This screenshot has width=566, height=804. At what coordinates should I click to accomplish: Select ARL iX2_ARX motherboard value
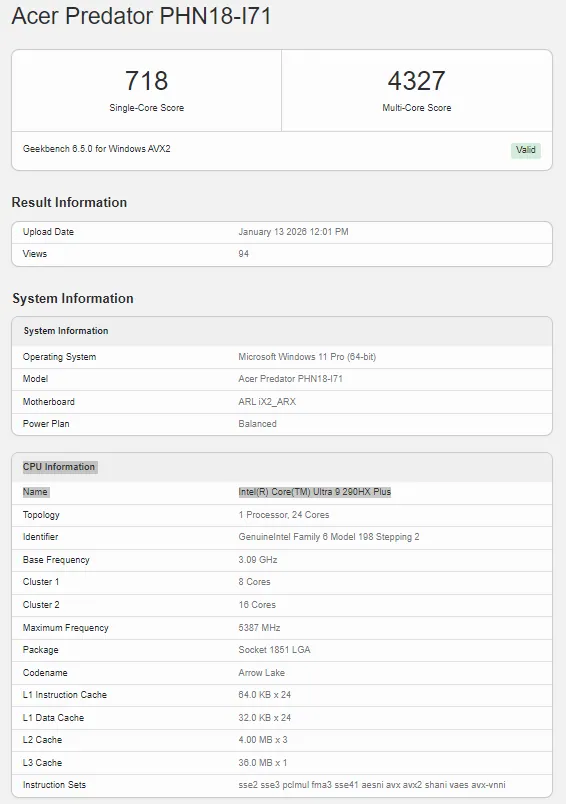[267, 401]
